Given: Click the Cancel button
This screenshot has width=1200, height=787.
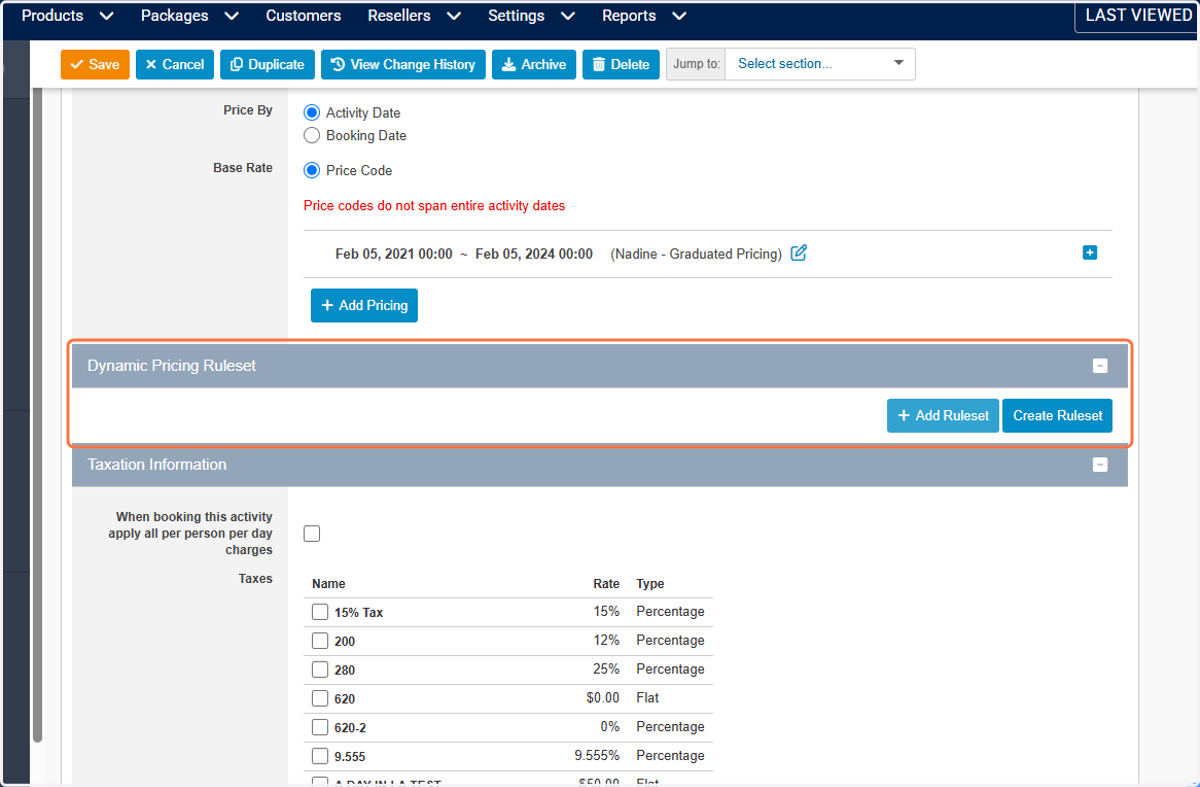Looking at the screenshot, I should pos(175,64).
